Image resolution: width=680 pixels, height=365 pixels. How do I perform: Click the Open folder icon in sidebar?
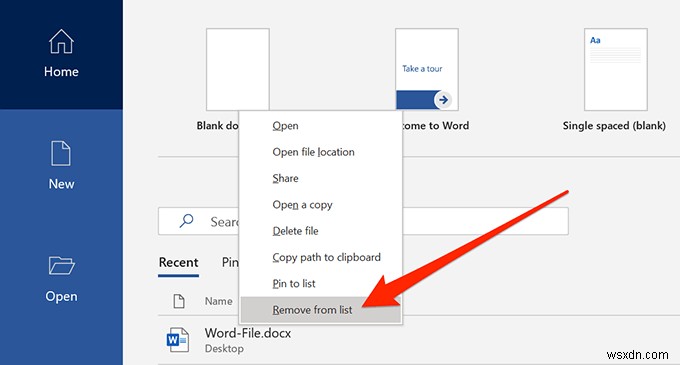point(62,265)
